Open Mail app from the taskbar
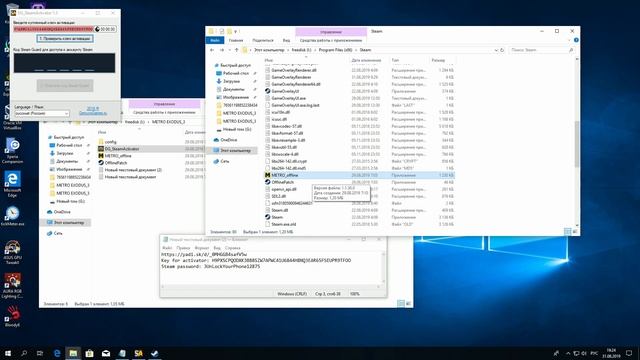 click(106, 353)
